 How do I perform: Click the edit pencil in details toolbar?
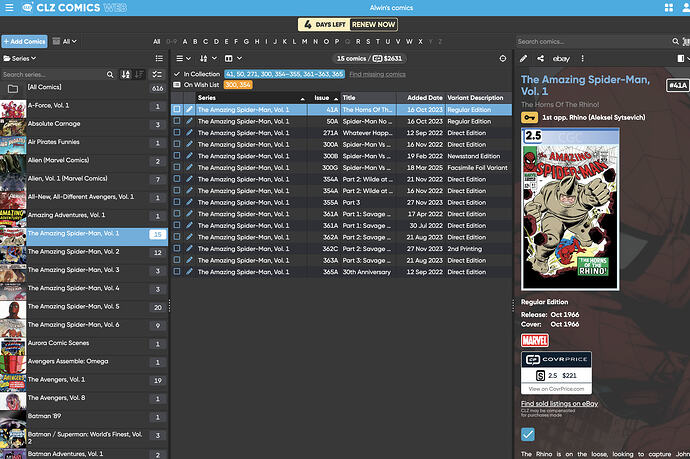pos(523,58)
